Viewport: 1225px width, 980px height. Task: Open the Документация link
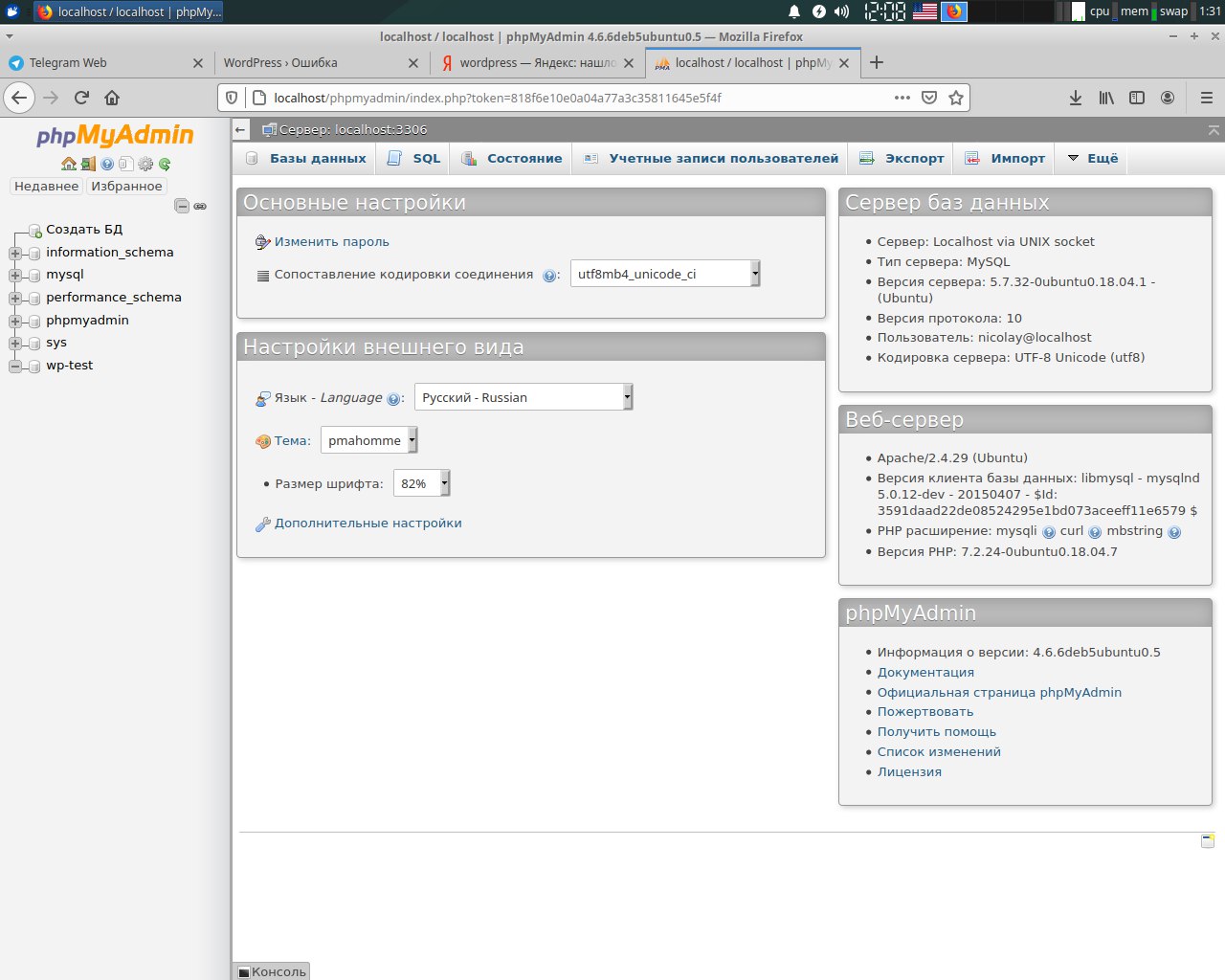(925, 673)
